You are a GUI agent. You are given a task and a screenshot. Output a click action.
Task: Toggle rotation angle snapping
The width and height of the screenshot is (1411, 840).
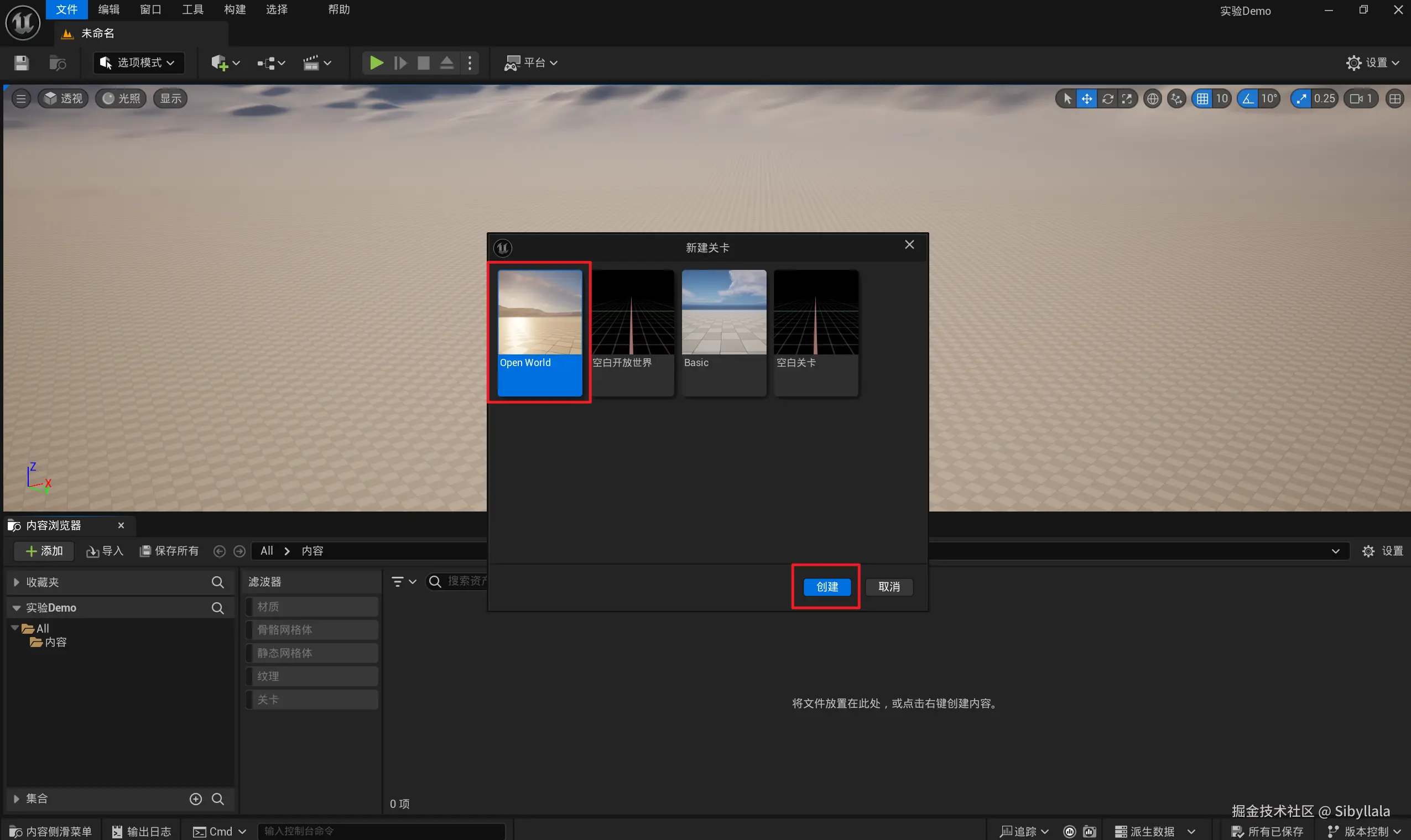[x=1248, y=98]
